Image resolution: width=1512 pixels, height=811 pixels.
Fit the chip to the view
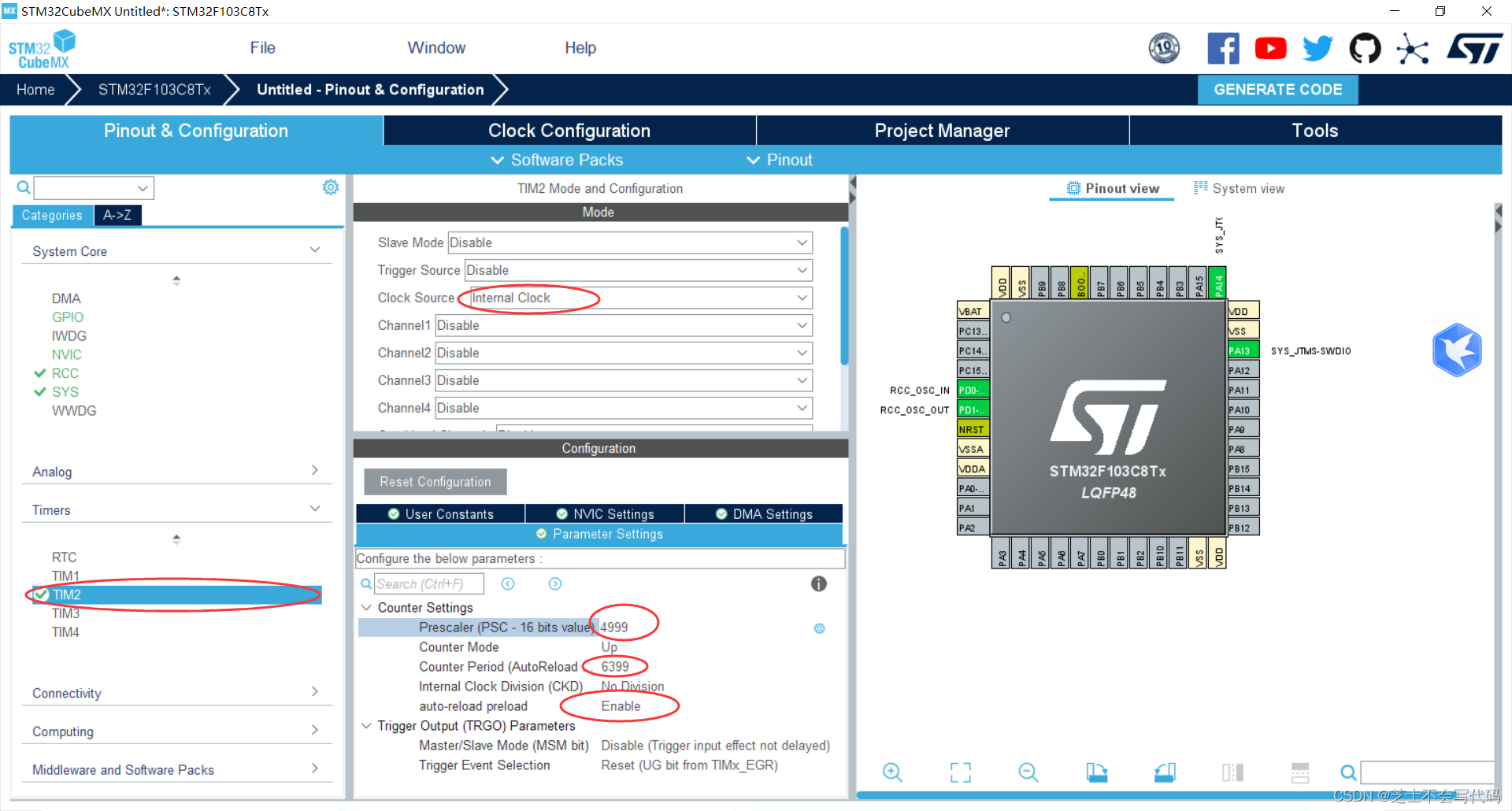click(961, 772)
